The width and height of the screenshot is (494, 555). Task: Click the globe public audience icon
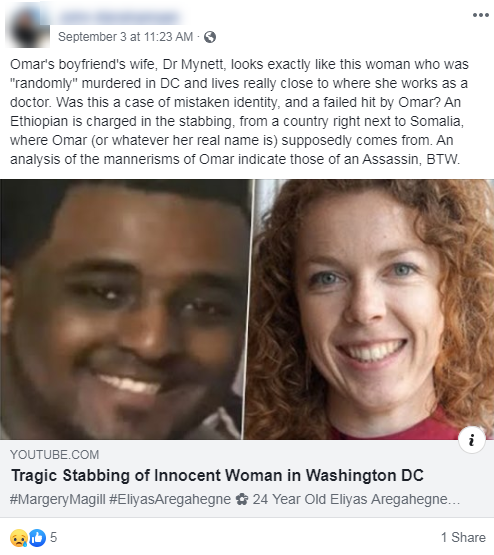pyautogui.click(x=210, y=37)
